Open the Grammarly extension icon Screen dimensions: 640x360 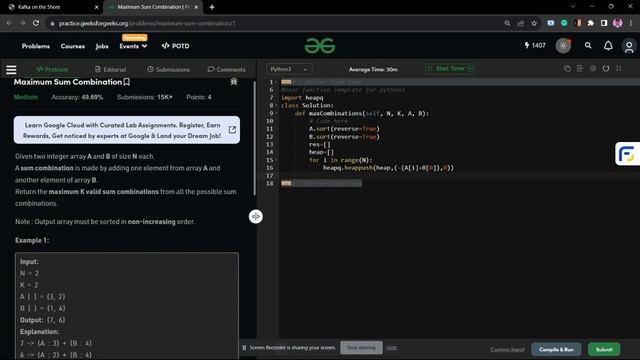pos(564,23)
